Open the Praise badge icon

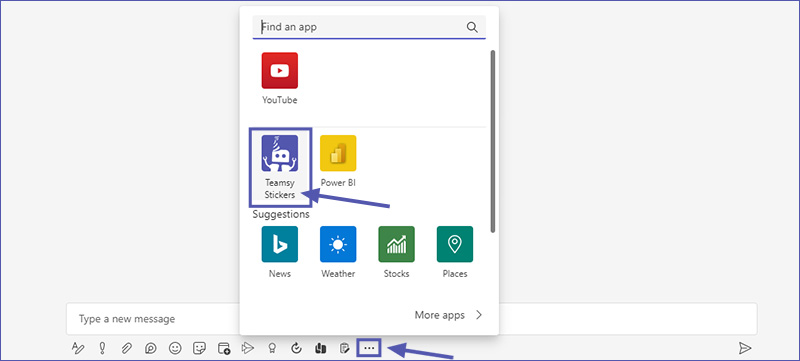[x=272, y=348]
